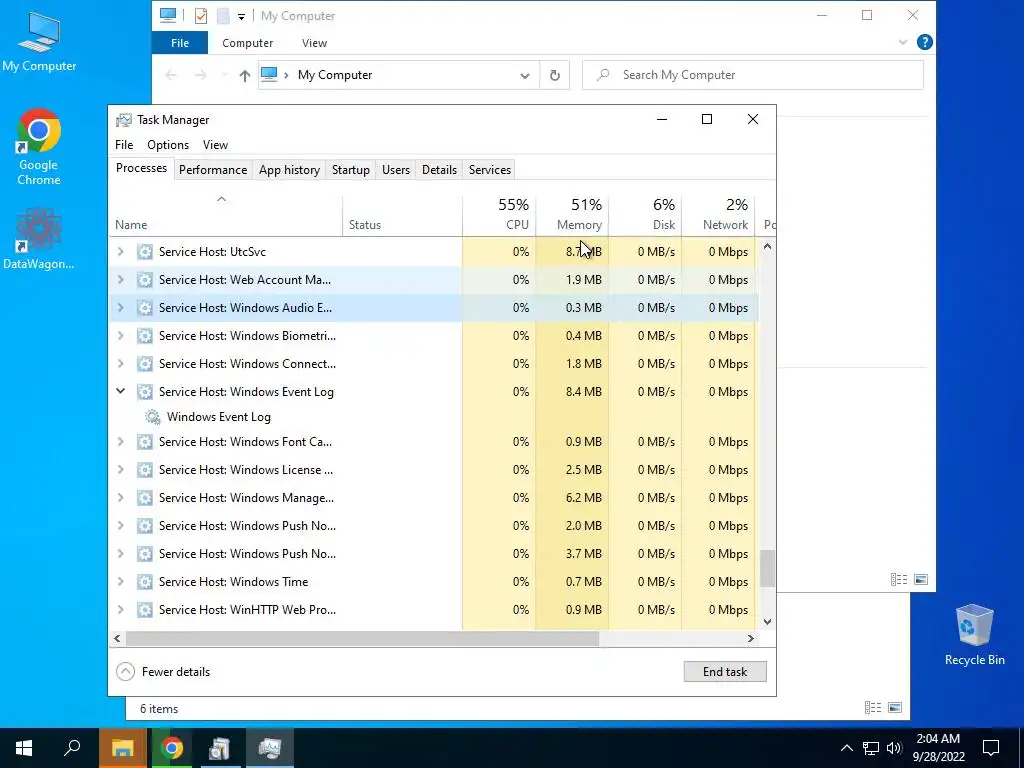Click the Windows Event Log child service icon
Screen dimensions: 1024x768
[153, 417]
